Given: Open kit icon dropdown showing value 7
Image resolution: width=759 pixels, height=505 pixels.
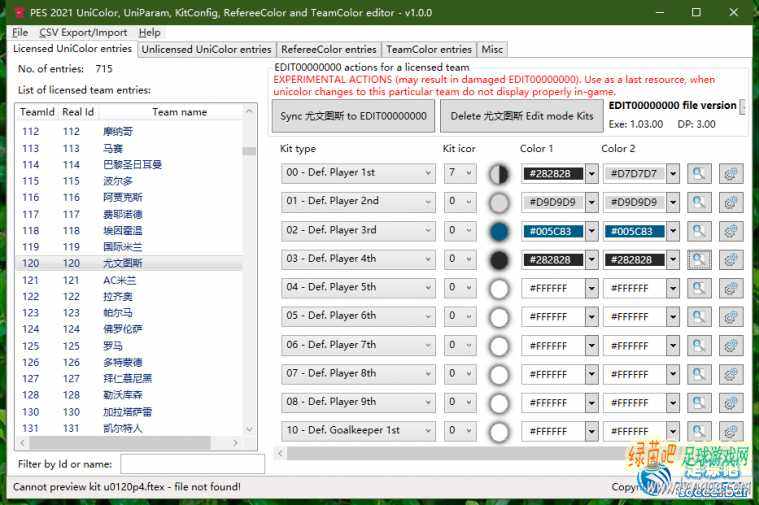Looking at the screenshot, I should click(460, 173).
